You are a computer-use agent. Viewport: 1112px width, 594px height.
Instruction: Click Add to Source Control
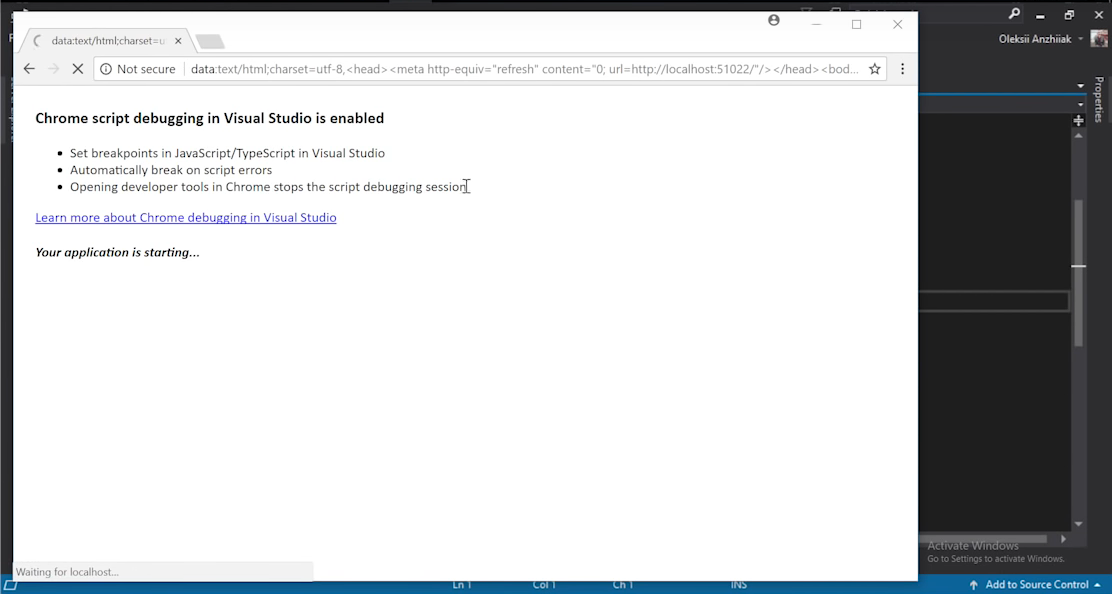tap(1037, 585)
